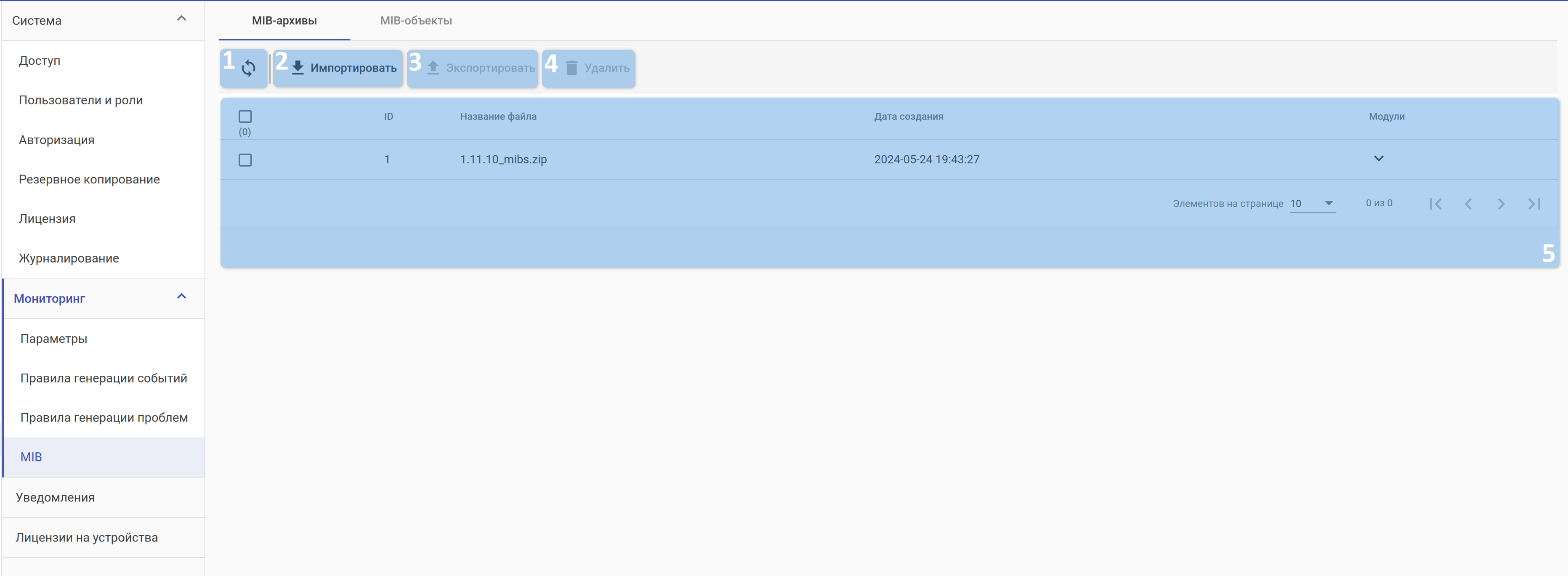Click the Import (Импортировать) button

pos(344,68)
